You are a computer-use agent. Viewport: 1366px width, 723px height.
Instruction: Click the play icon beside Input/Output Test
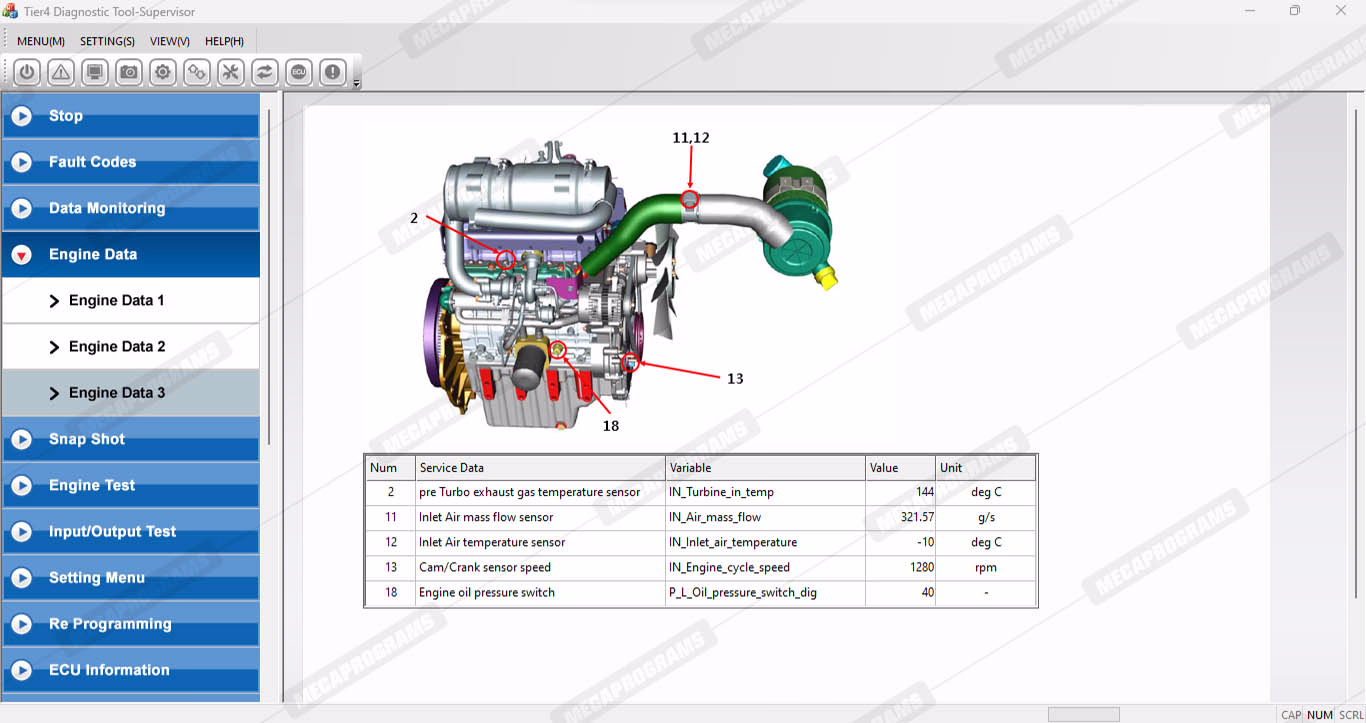(21, 532)
